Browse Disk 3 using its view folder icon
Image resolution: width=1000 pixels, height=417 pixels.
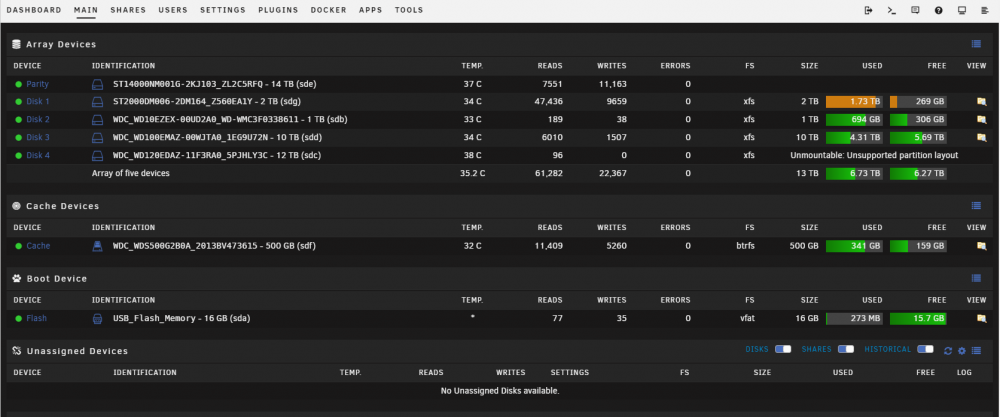(982, 137)
